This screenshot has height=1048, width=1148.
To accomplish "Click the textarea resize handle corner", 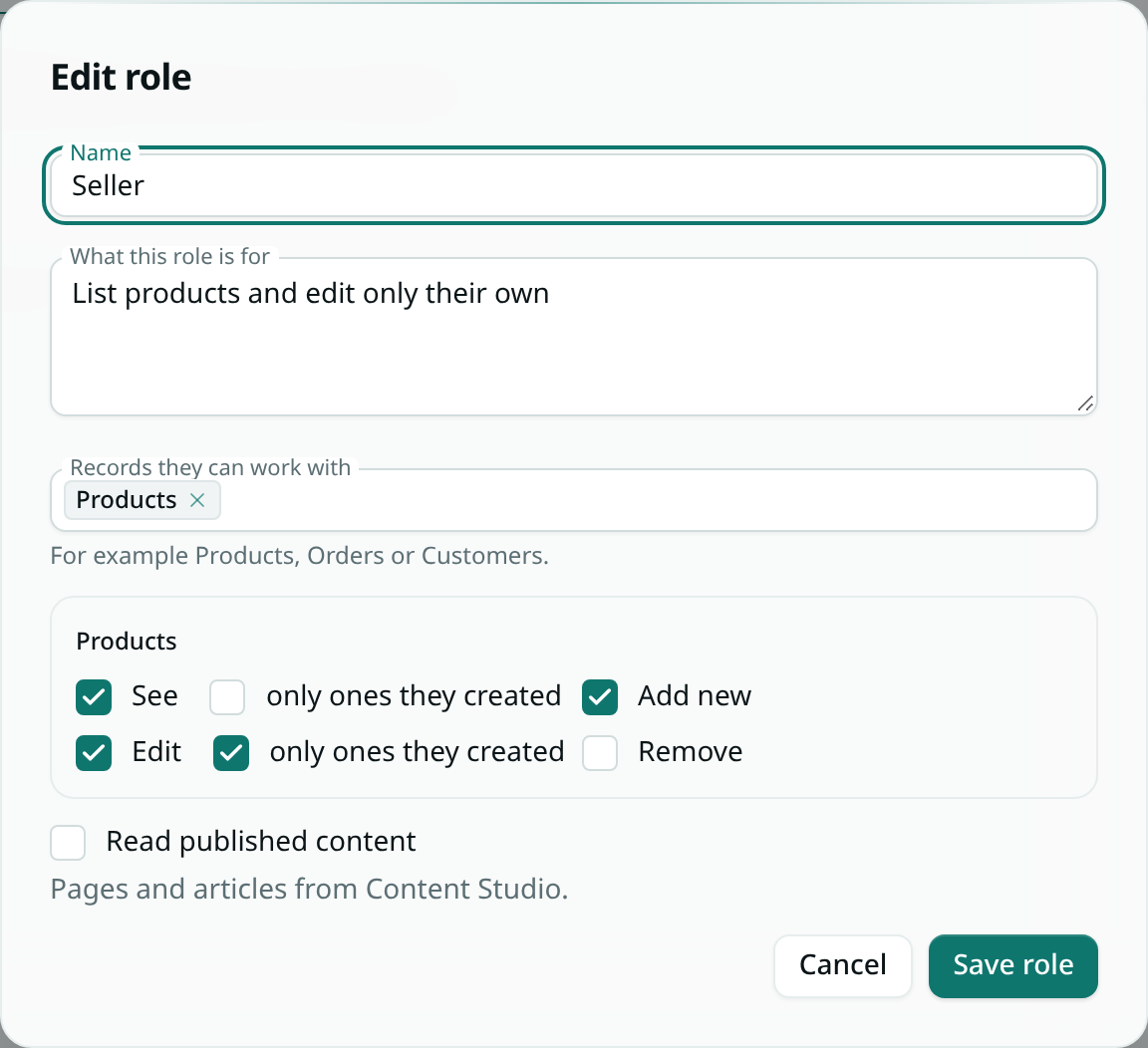I will click(x=1086, y=404).
